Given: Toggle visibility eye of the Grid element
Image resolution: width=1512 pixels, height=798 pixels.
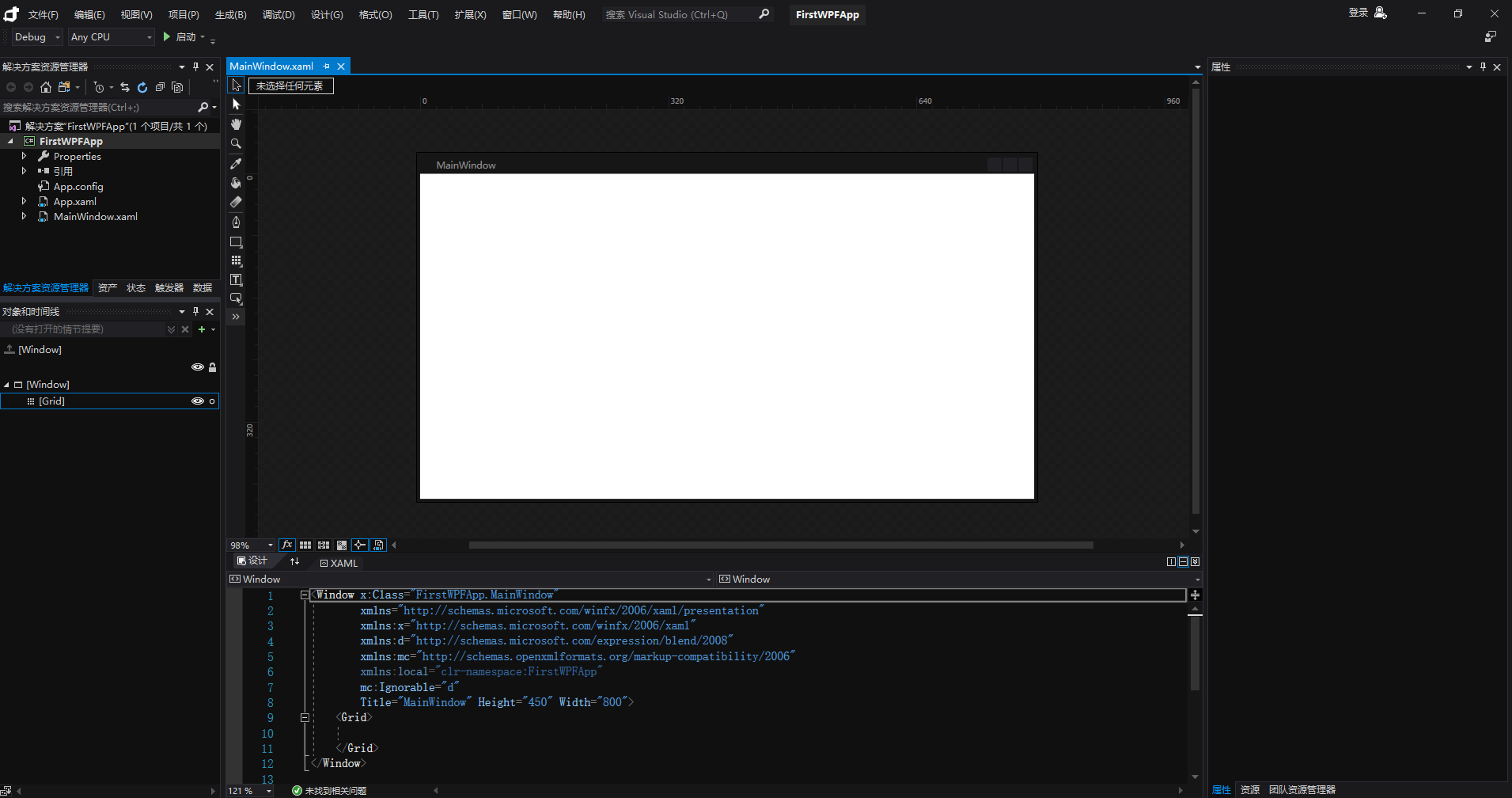Looking at the screenshot, I should (198, 401).
